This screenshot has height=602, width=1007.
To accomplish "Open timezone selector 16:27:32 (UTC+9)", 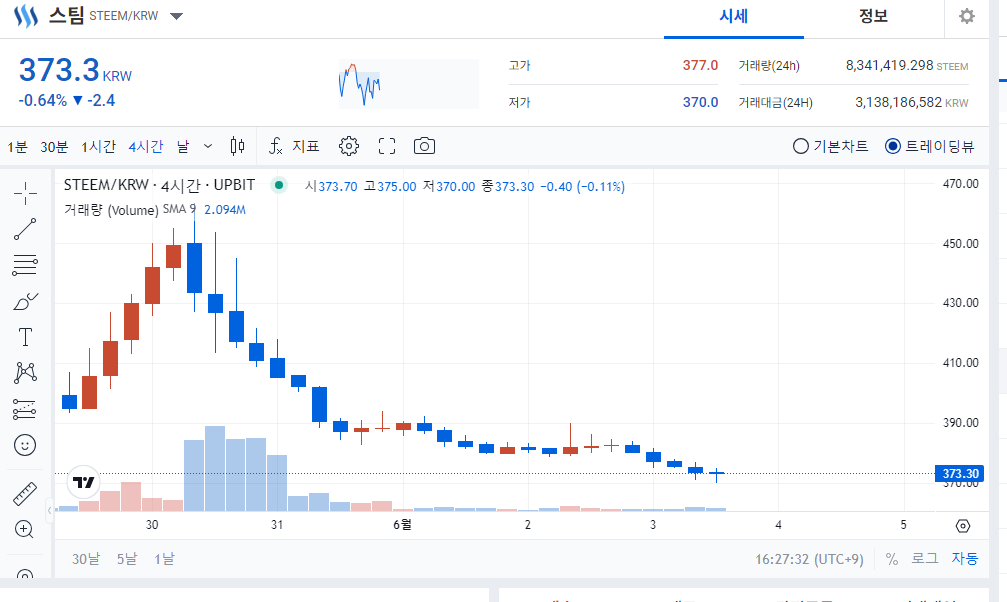I will 809,559.
